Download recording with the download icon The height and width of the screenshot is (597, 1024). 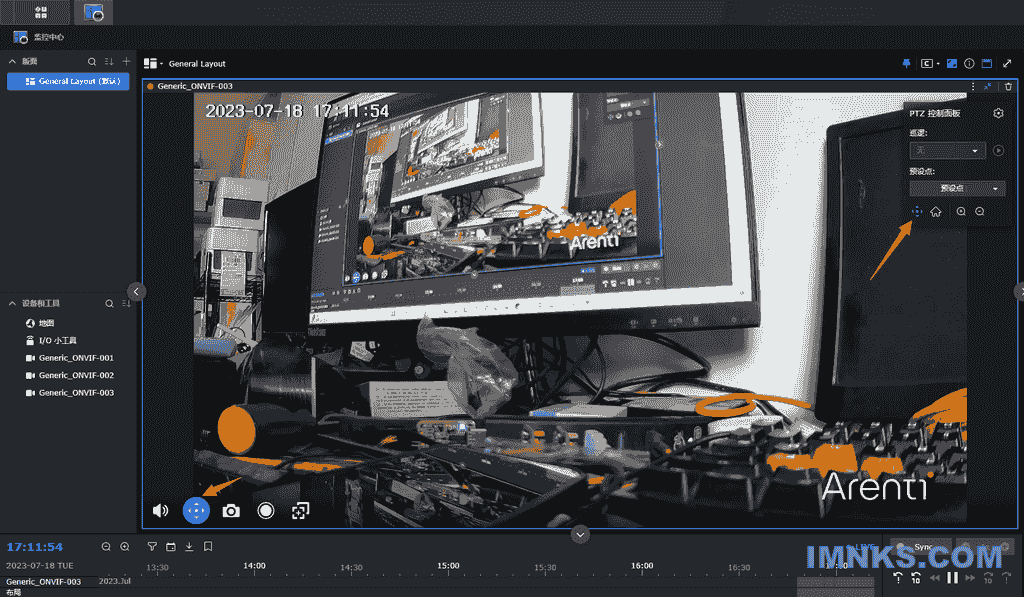coord(189,547)
